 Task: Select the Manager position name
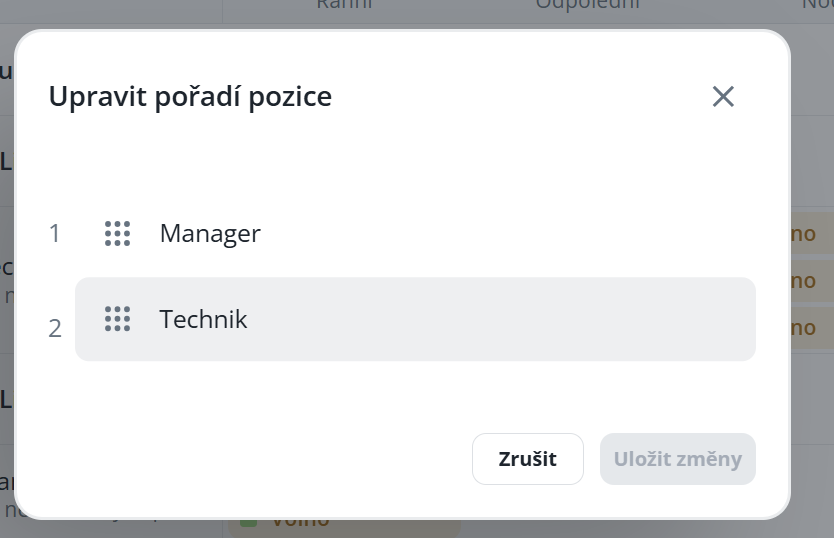(x=210, y=233)
